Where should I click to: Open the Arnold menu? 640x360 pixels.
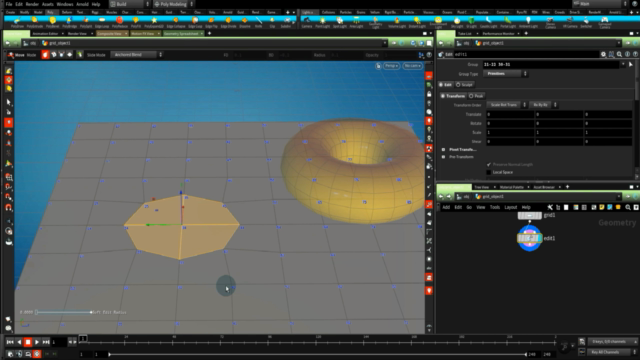[x=82, y=4]
